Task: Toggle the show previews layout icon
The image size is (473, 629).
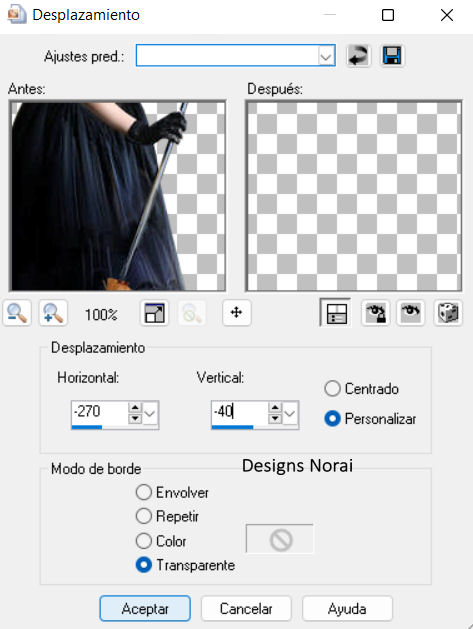Action: [x=336, y=313]
